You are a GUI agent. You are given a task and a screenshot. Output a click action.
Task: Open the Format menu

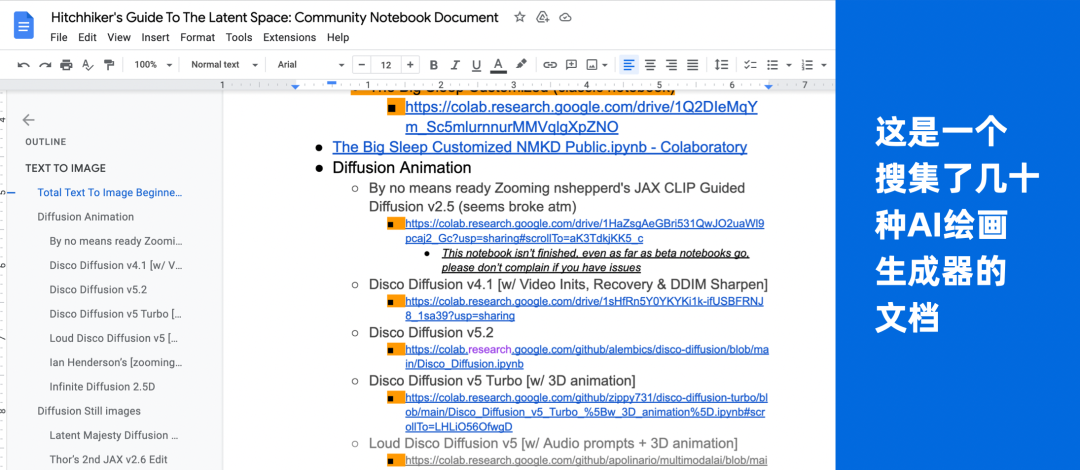click(198, 37)
